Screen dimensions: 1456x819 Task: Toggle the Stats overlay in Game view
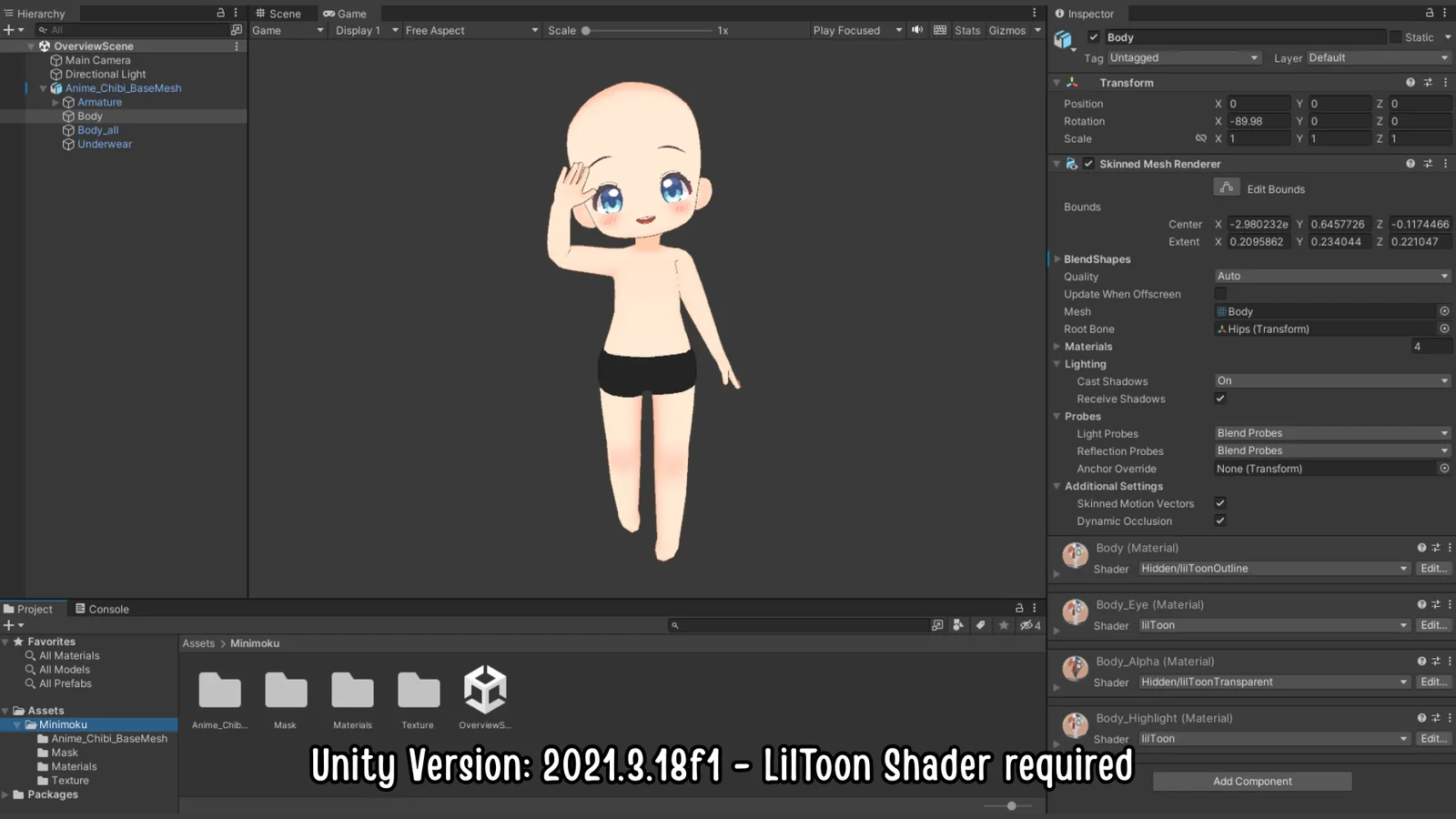[966, 29]
